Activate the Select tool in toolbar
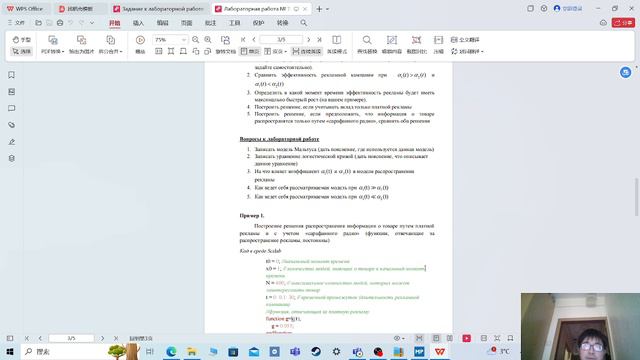Screen dimensions: 640x360 (22, 51)
